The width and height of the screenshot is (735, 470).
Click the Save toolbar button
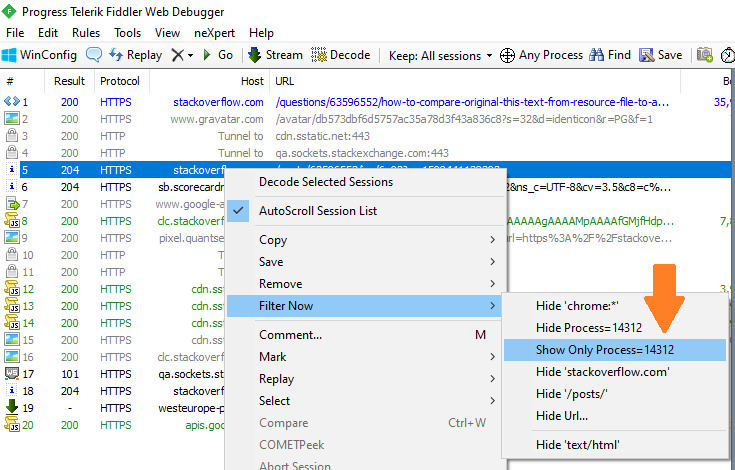pyautogui.click(x=660, y=55)
